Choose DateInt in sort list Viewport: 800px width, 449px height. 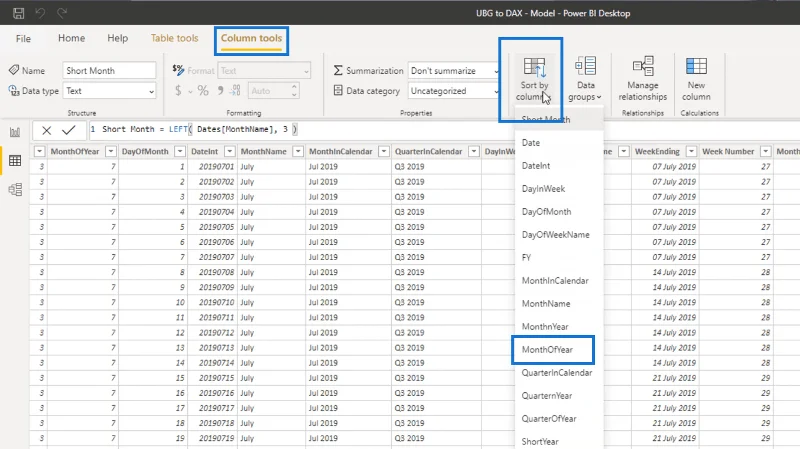pyautogui.click(x=559, y=166)
